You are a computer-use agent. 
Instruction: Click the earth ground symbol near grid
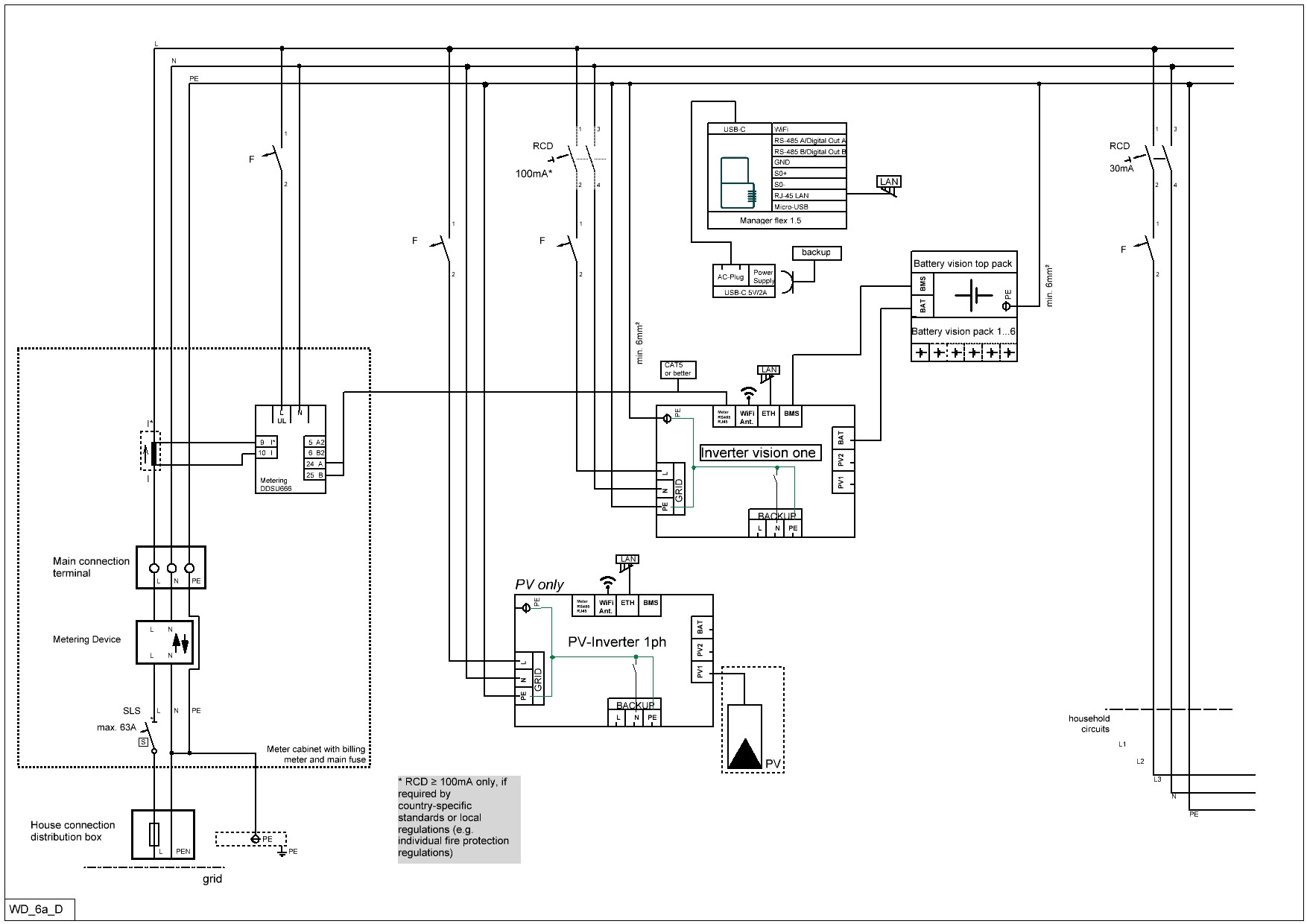(x=282, y=852)
